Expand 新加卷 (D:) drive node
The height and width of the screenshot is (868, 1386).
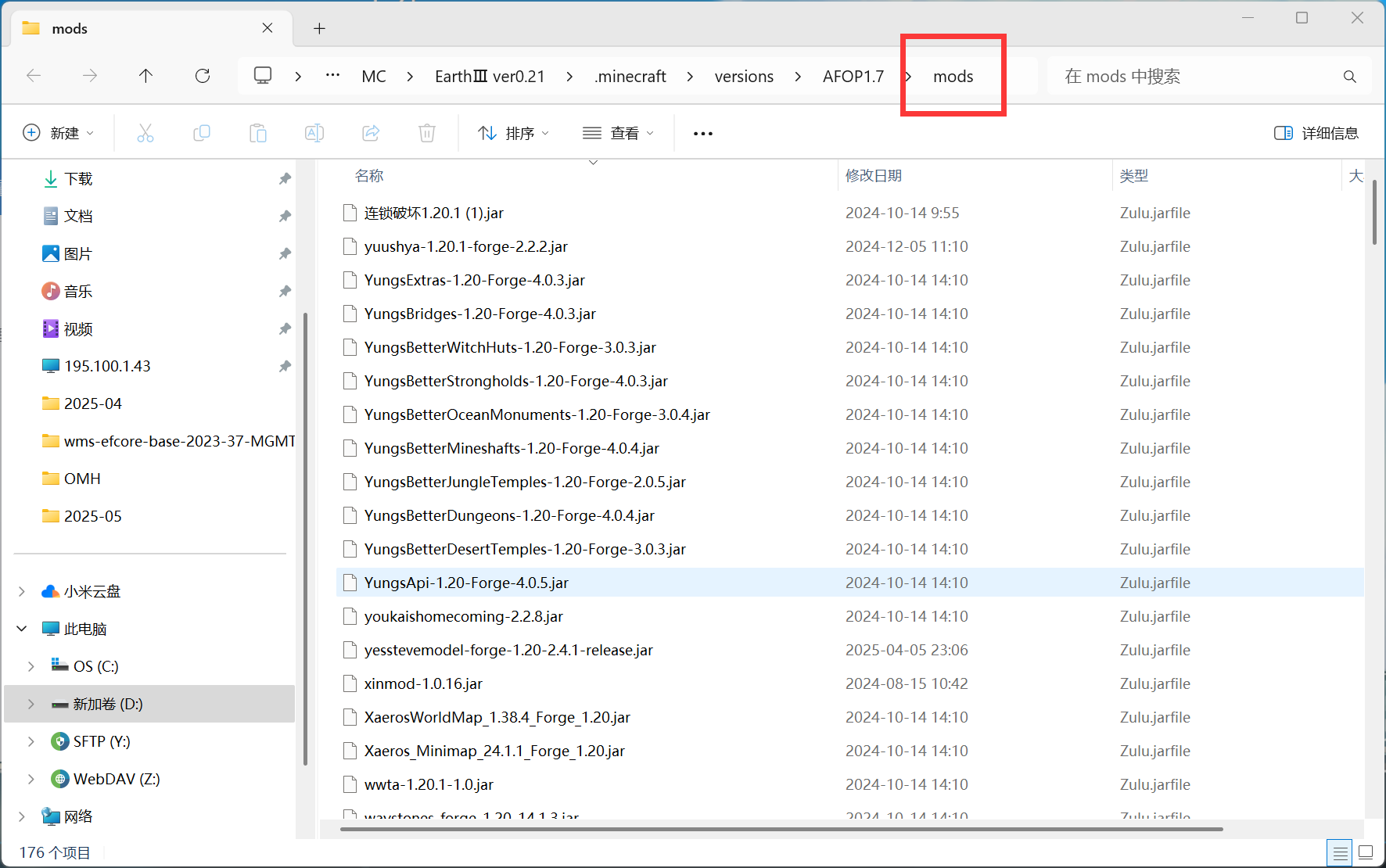pos(31,704)
